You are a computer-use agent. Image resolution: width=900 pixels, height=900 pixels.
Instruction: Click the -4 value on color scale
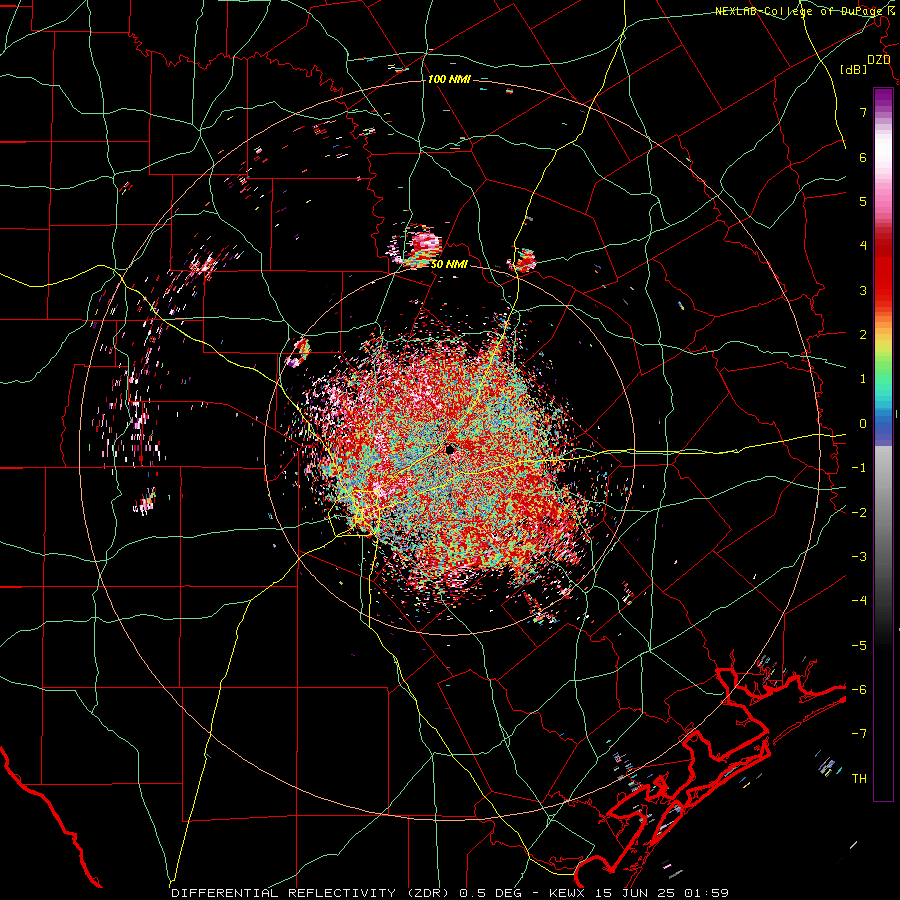tap(859, 601)
